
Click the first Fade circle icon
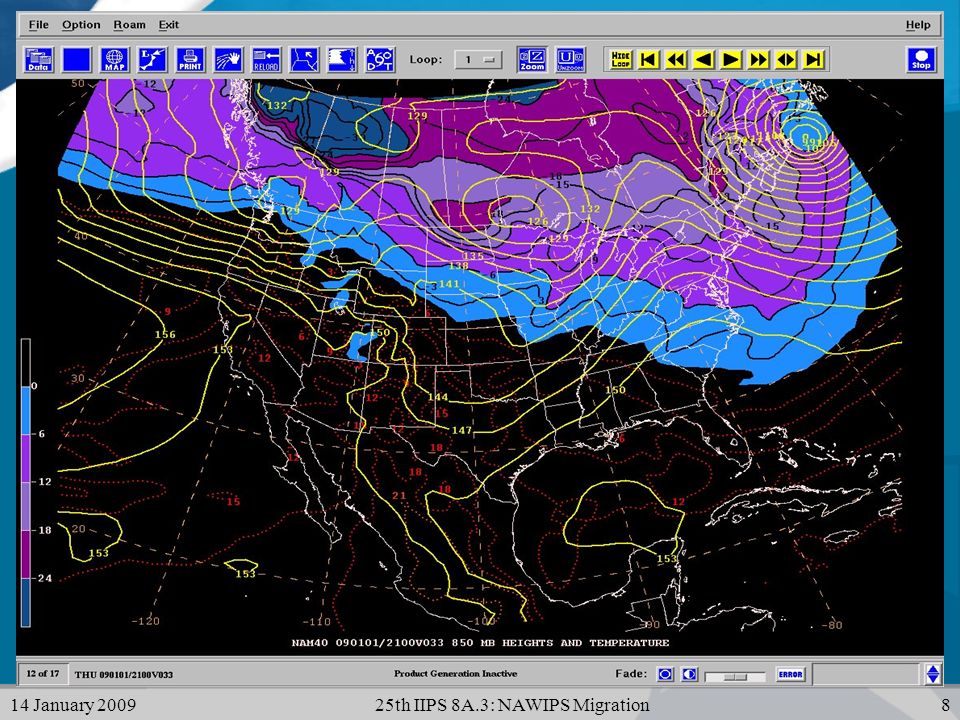point(665,675)
